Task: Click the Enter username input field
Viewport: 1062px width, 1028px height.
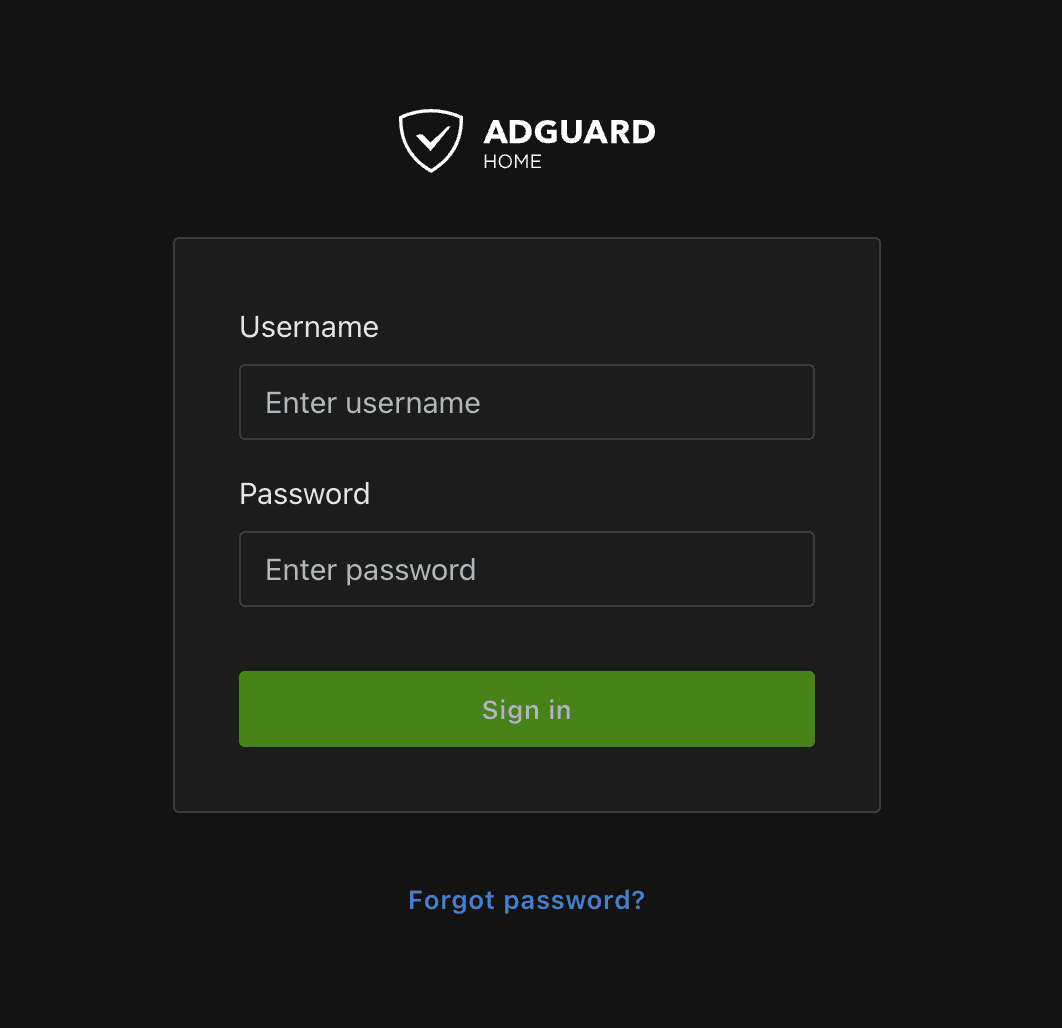Action: coord(526,401)
